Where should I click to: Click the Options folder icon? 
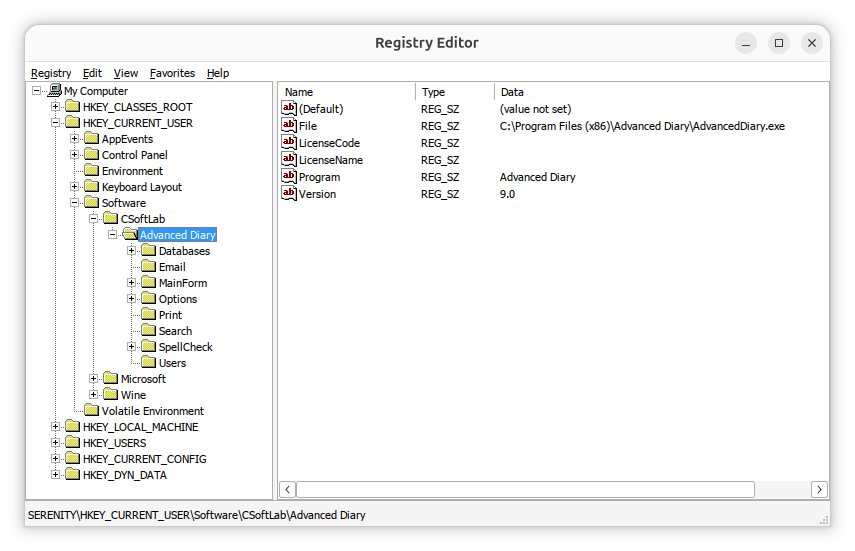tap(149, 298)
